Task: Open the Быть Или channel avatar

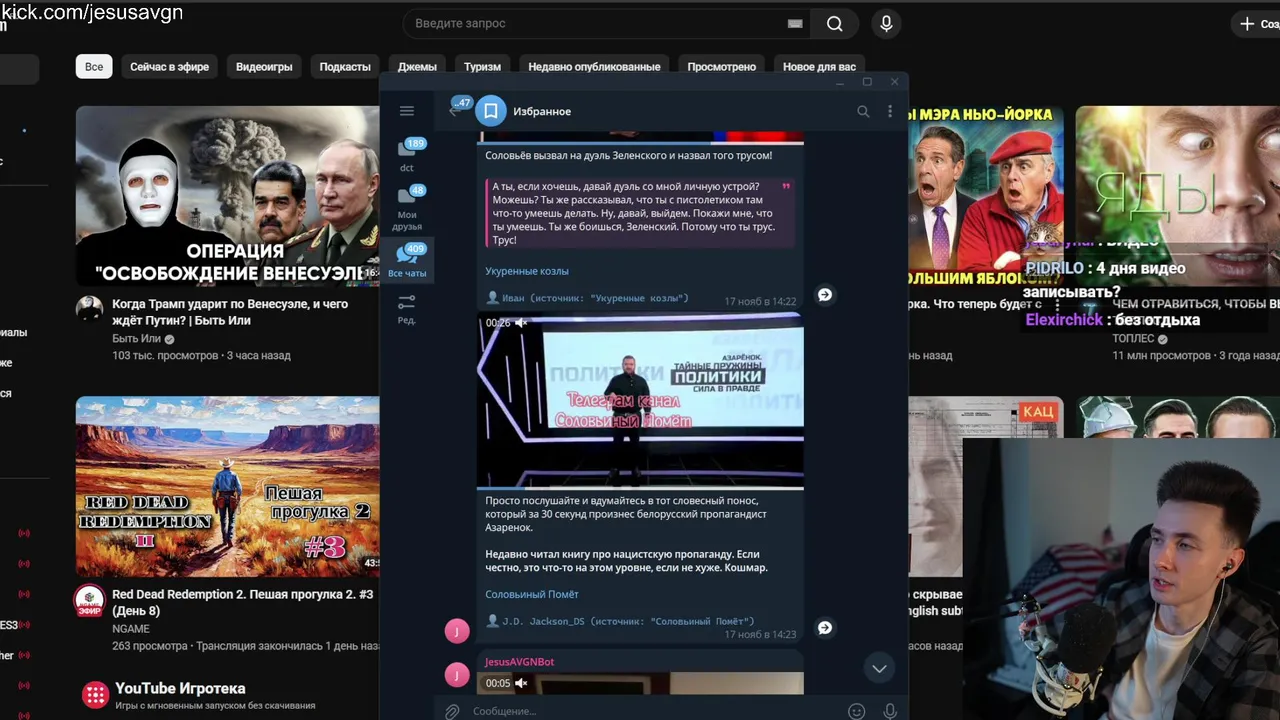Action: (90, 309)
